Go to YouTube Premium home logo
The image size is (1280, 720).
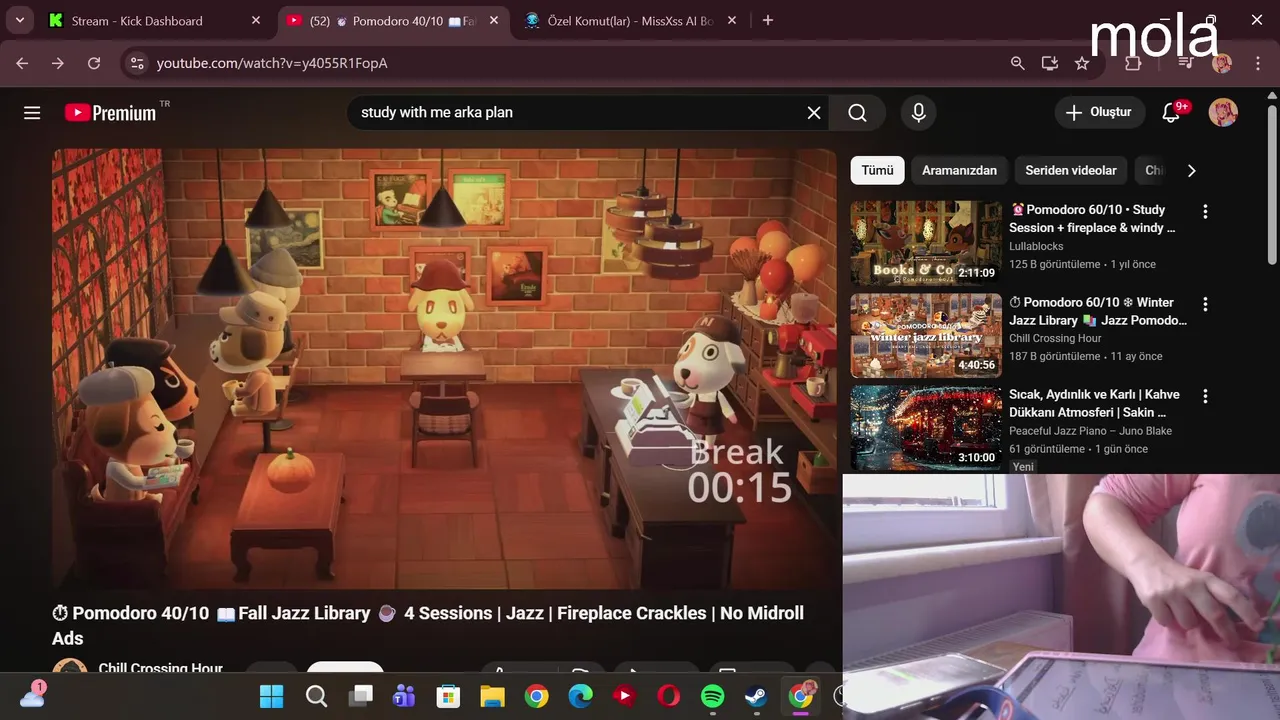[111, 113]
